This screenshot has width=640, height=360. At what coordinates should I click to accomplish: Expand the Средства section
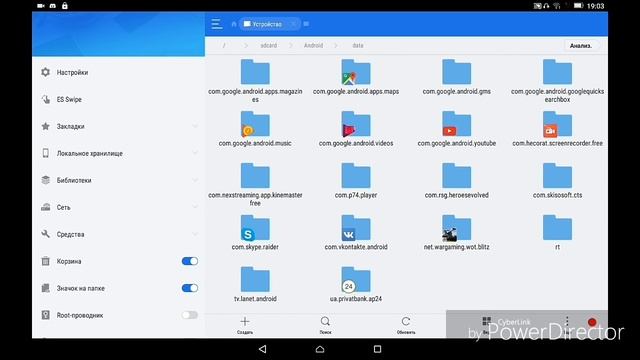[118, 234]
